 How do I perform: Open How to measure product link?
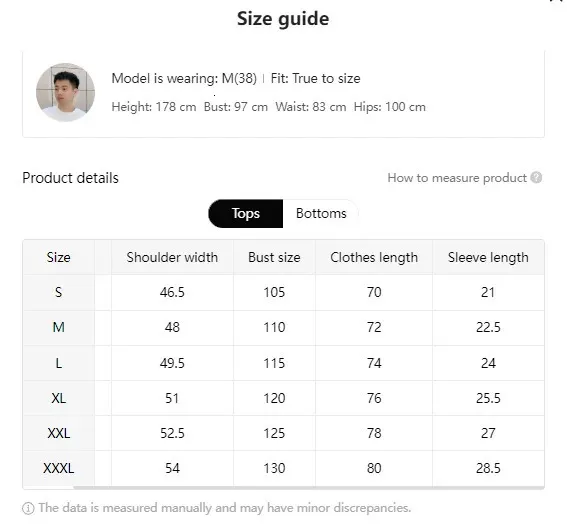[x=457, y=178]
